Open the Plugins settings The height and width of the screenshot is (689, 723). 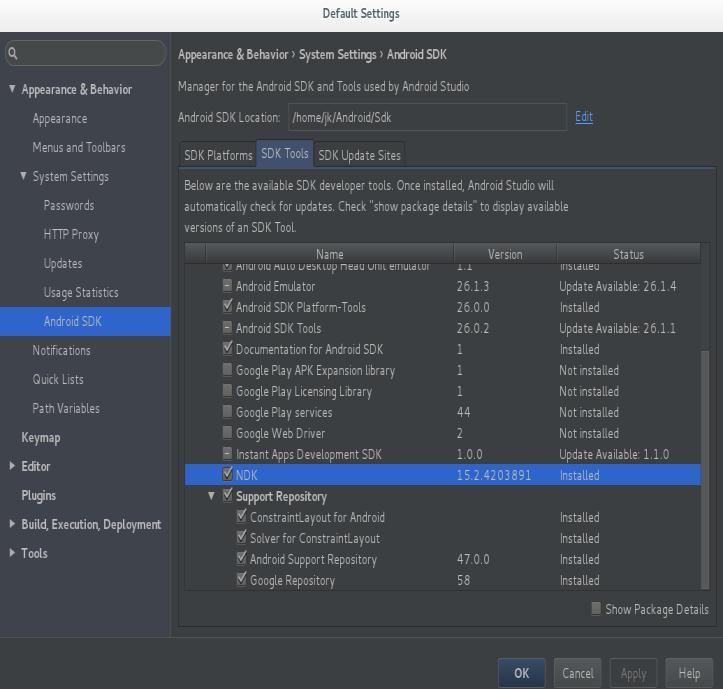pyautogui.click(x=38, y=495)
